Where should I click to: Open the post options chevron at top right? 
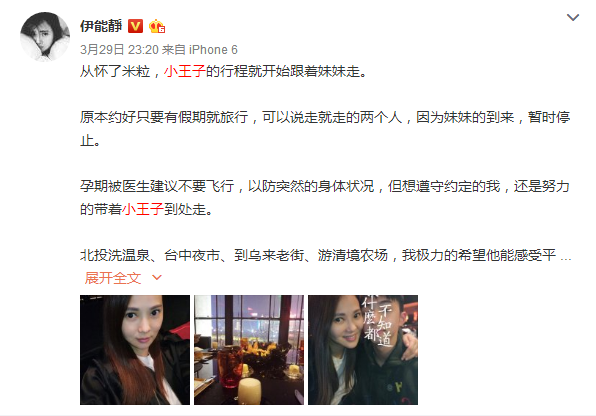[x=572, y=17]
